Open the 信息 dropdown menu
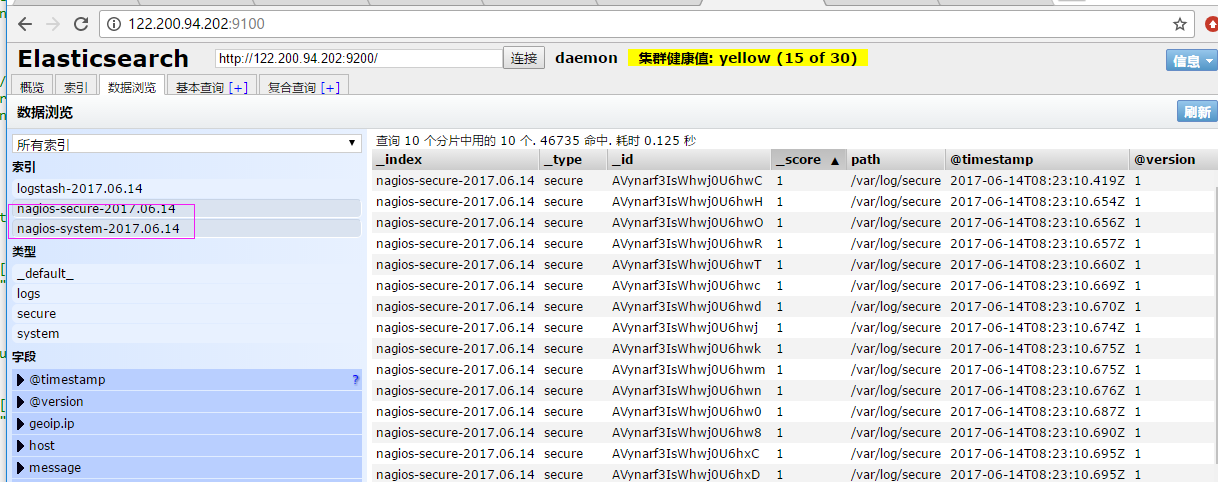 (x=1191, y=61)
